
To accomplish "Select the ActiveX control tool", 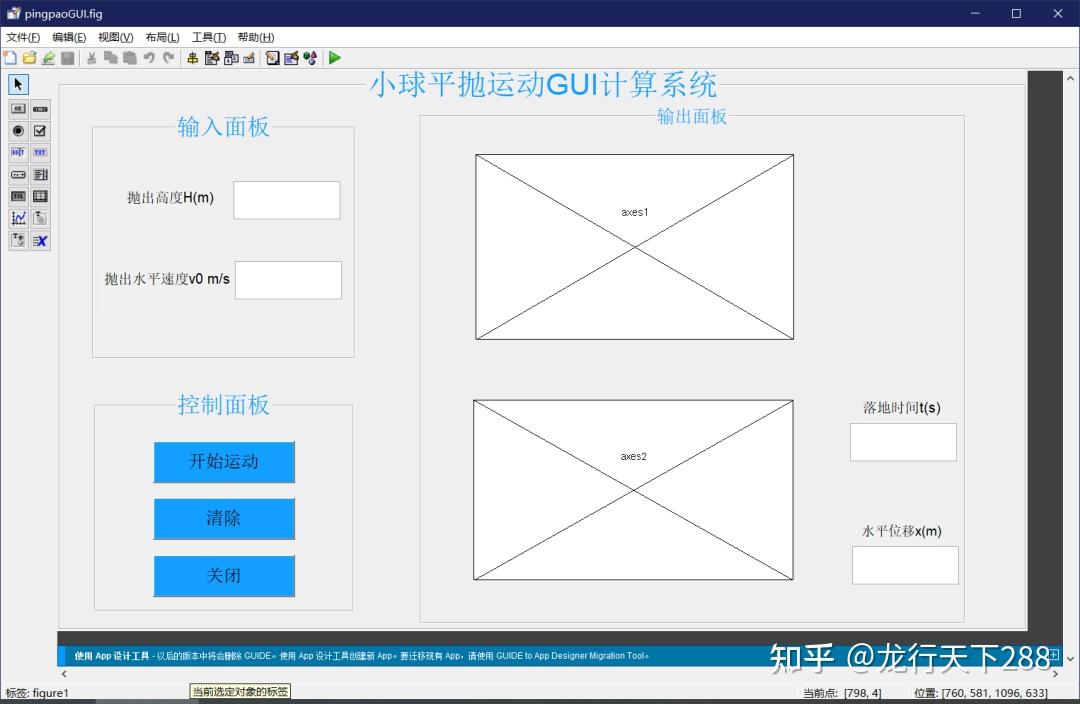I will [39, 240].
